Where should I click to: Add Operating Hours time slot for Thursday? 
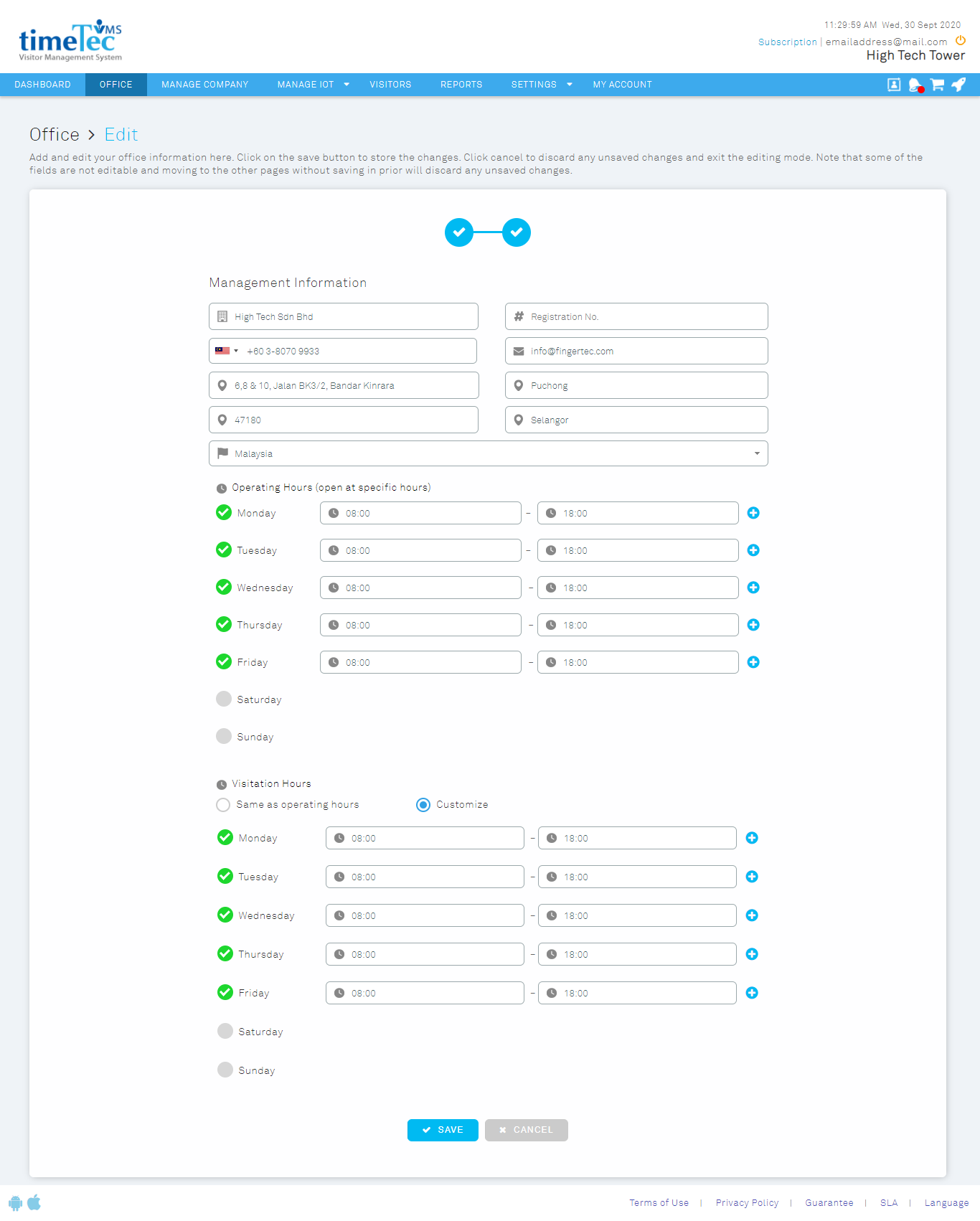pos(753,625)
